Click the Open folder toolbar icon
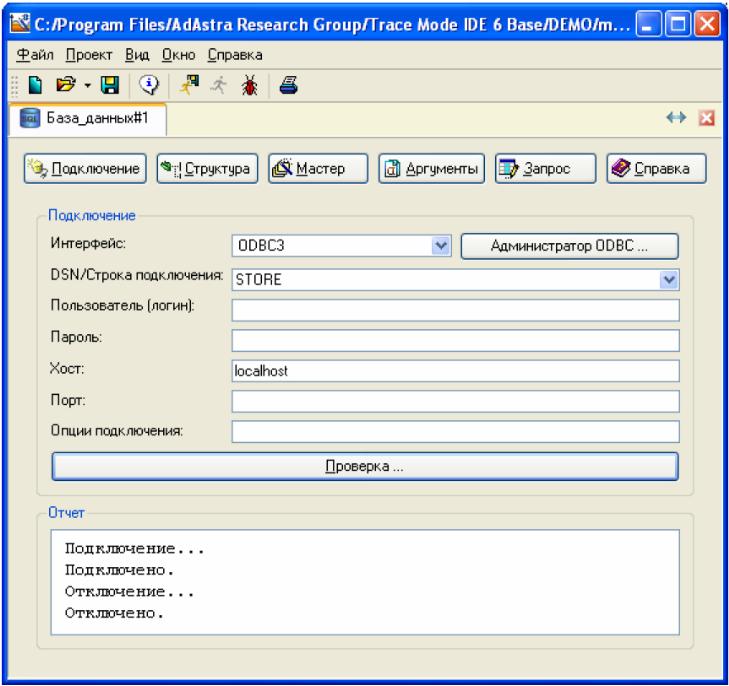Screen dimensions: 729x686 click(66, 85)
